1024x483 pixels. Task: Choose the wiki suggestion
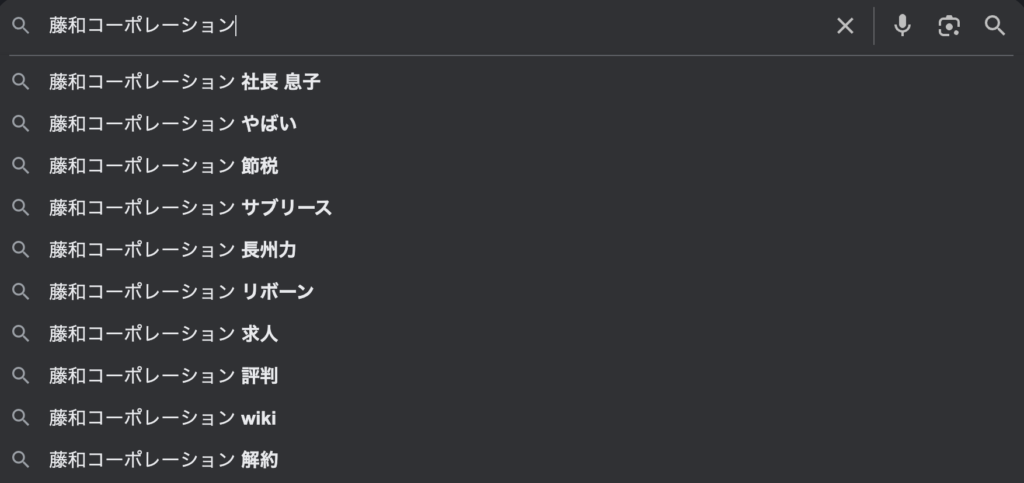162,418
